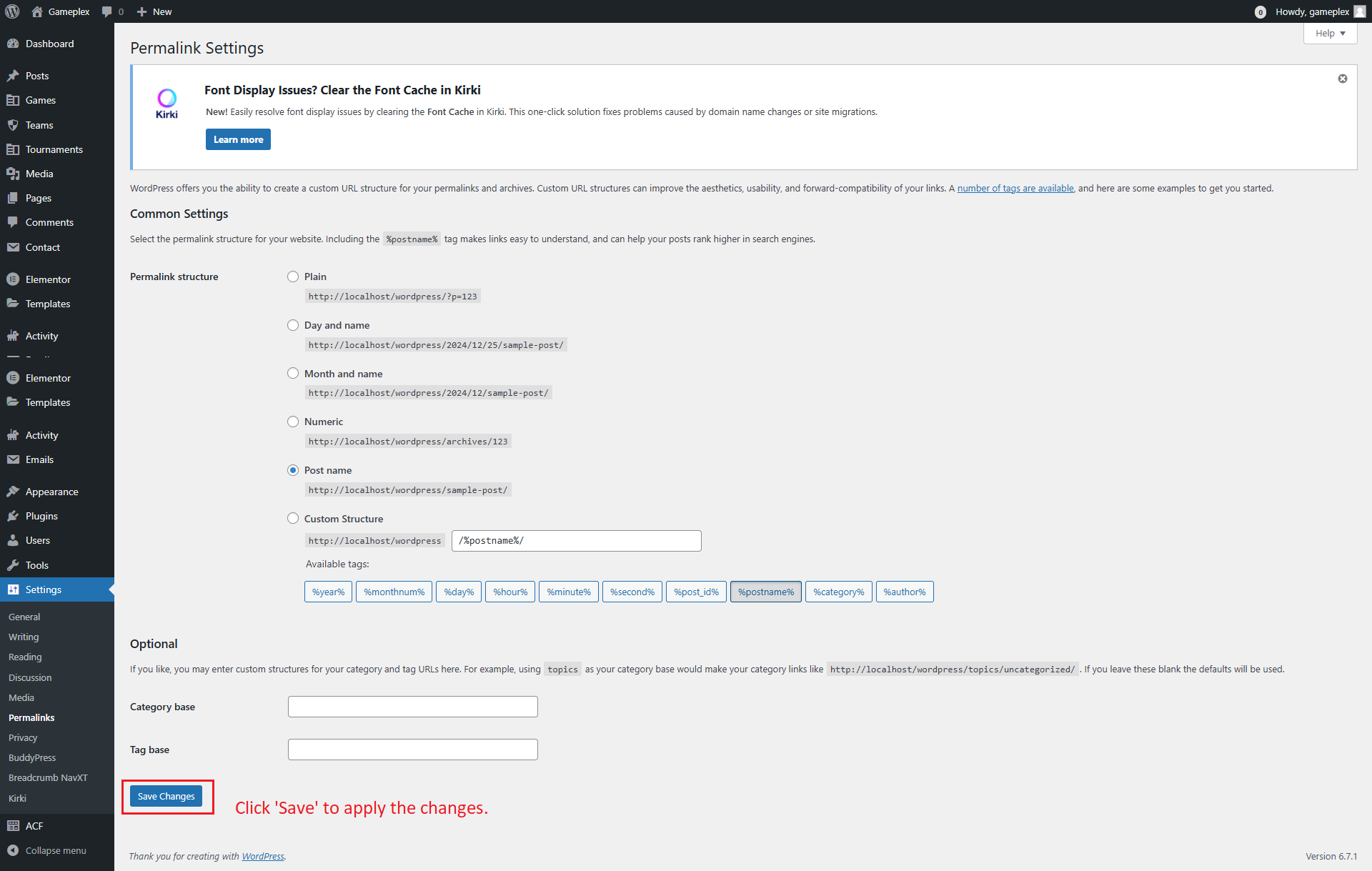Expand the Help dropdown
This screenshot has width=1372, height=871.
1330,34
